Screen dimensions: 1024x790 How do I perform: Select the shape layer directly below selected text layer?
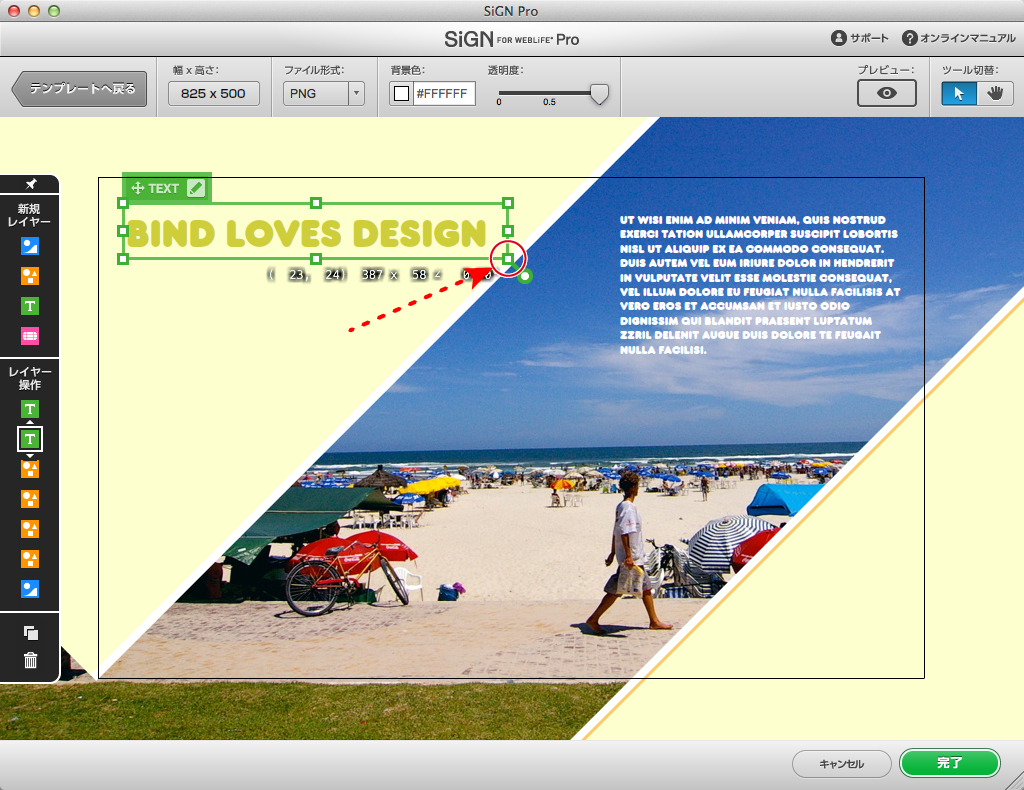coord(30,469)
